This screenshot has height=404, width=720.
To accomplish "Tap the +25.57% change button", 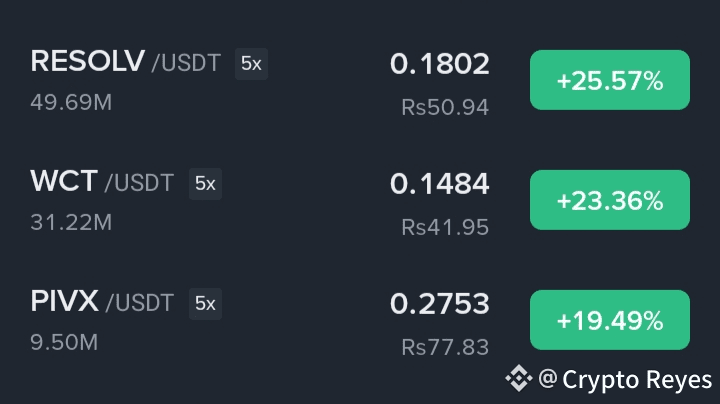I will (x=609, y=80).
